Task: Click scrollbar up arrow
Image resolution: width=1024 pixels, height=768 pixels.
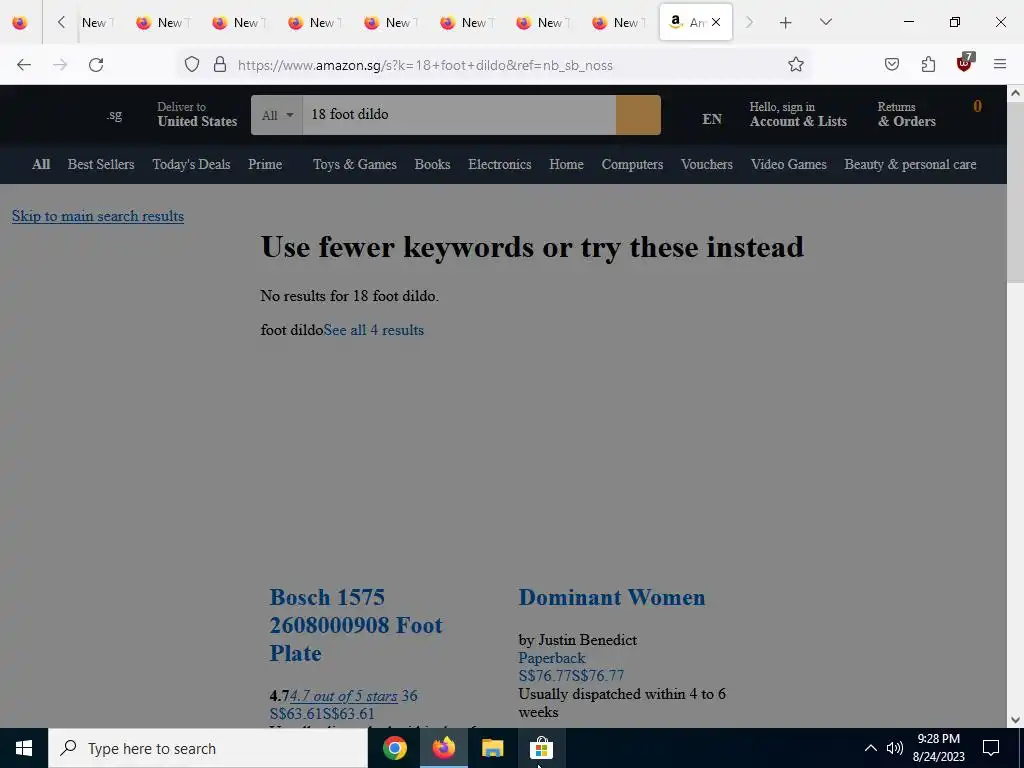Action: point(1016,93)
